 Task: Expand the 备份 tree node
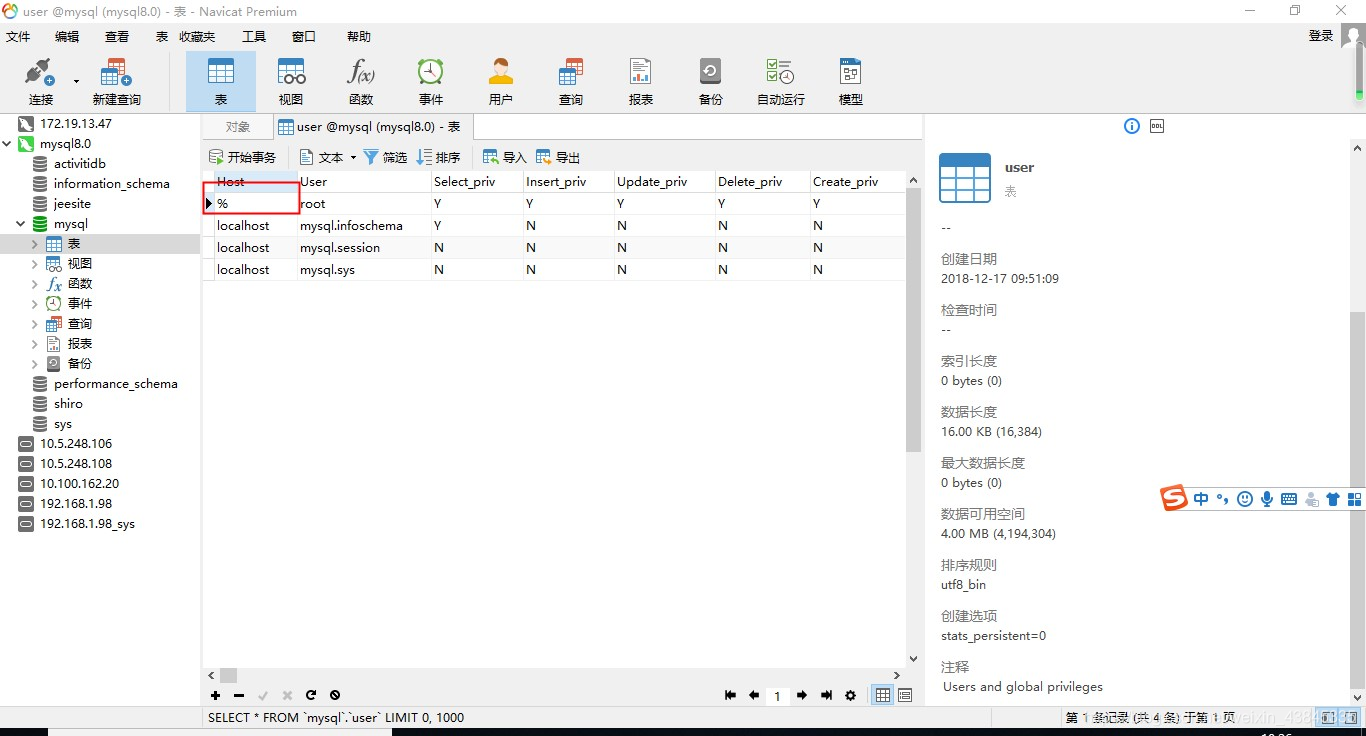coord(35,364)
